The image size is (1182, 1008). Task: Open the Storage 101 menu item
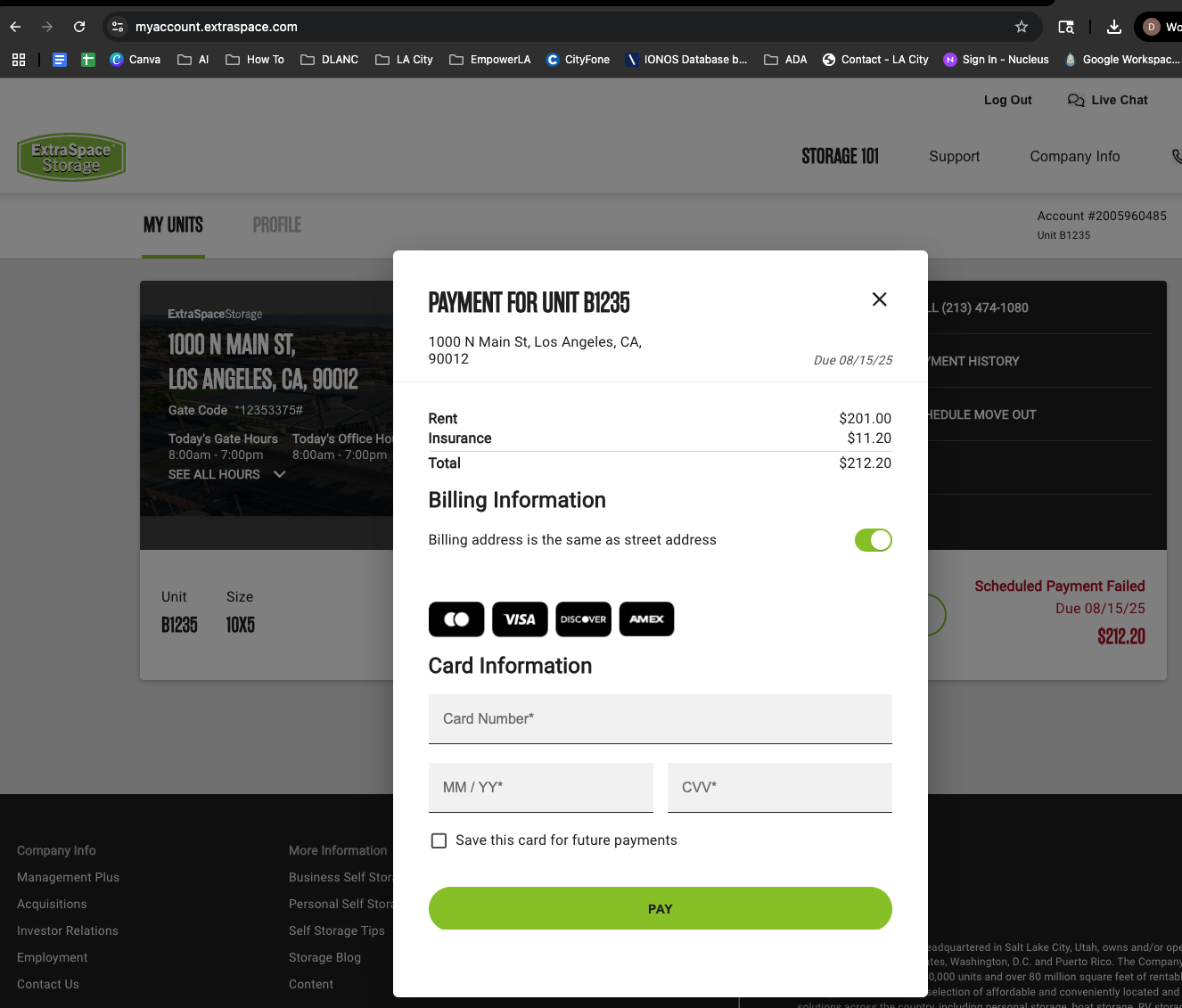840,157
